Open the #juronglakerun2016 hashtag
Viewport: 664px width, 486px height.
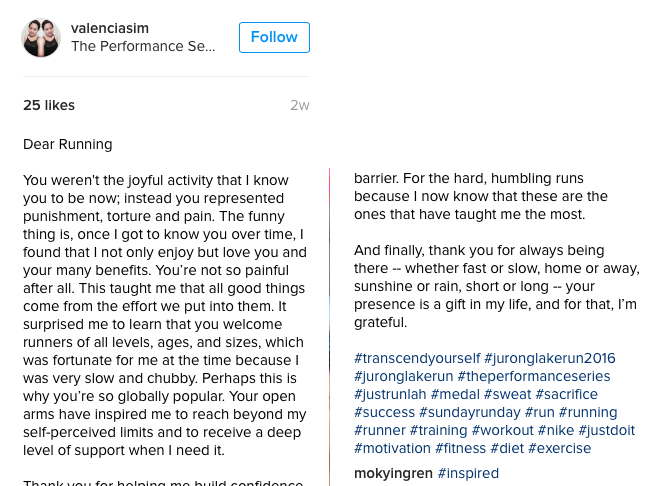tap(550, 358)
